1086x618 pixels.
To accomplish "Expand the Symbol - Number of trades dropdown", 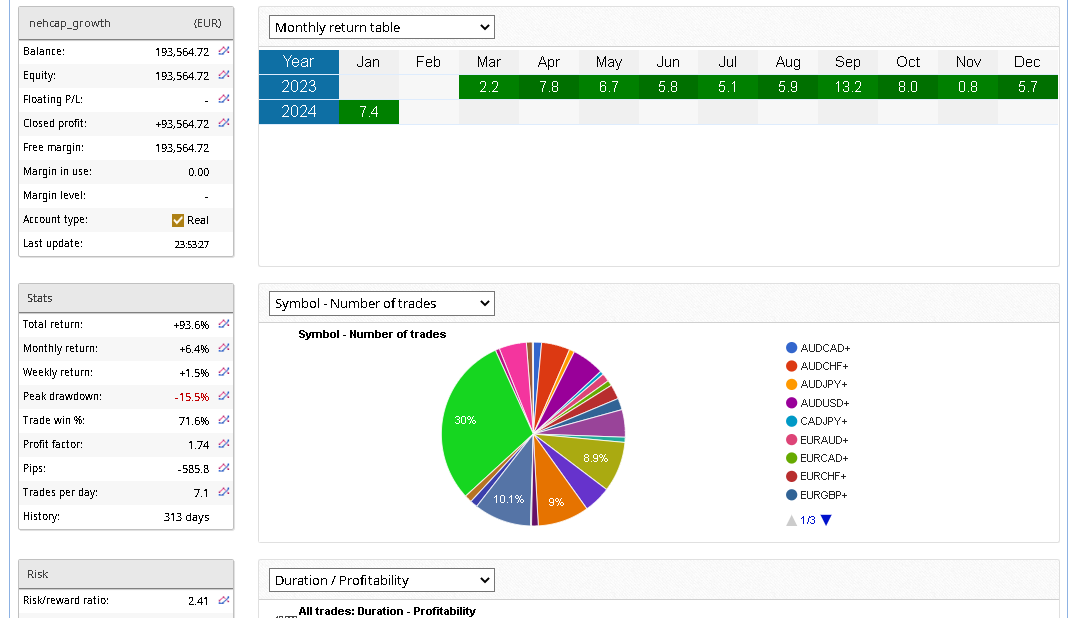I will 382,303.
